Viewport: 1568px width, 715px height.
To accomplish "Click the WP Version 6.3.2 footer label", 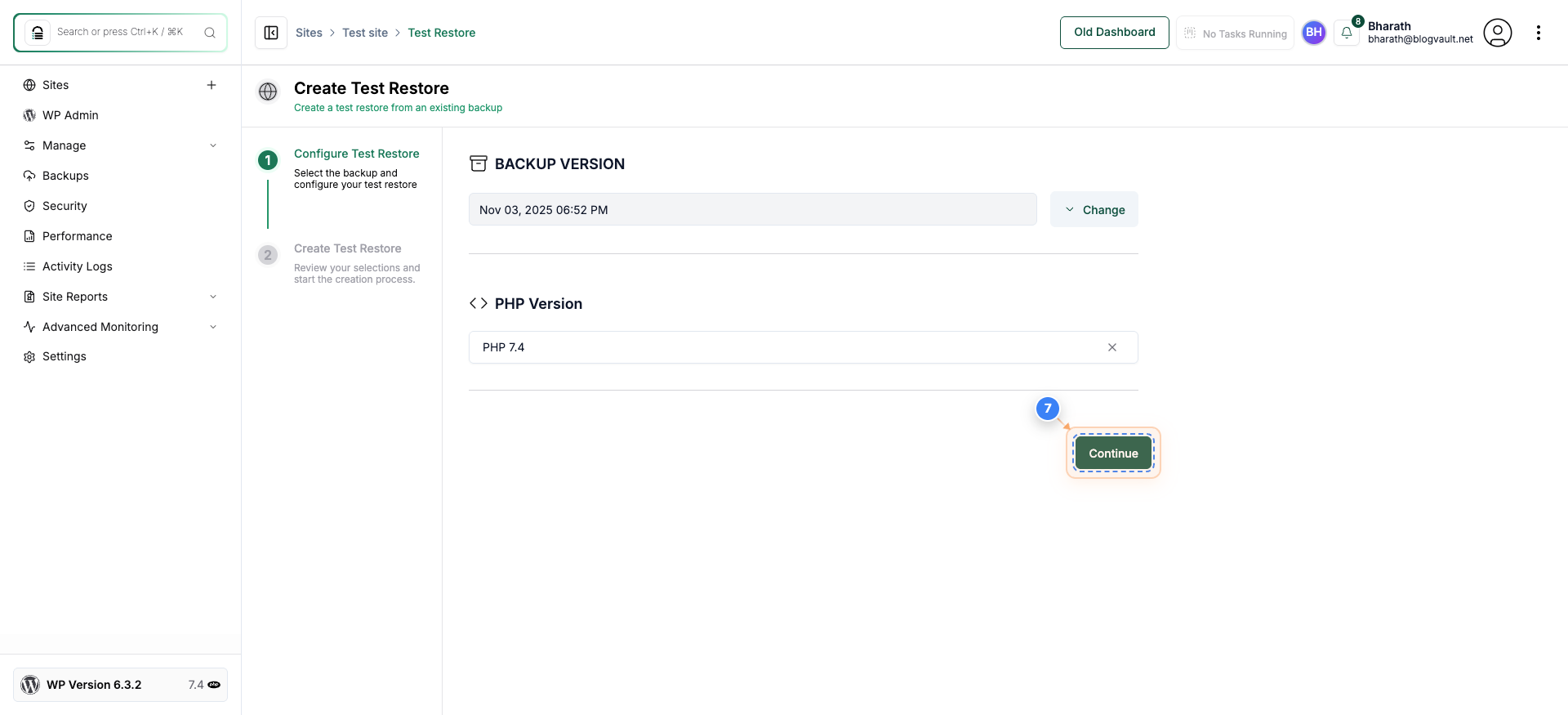I will pyautogui.click(x=94, y=685).
